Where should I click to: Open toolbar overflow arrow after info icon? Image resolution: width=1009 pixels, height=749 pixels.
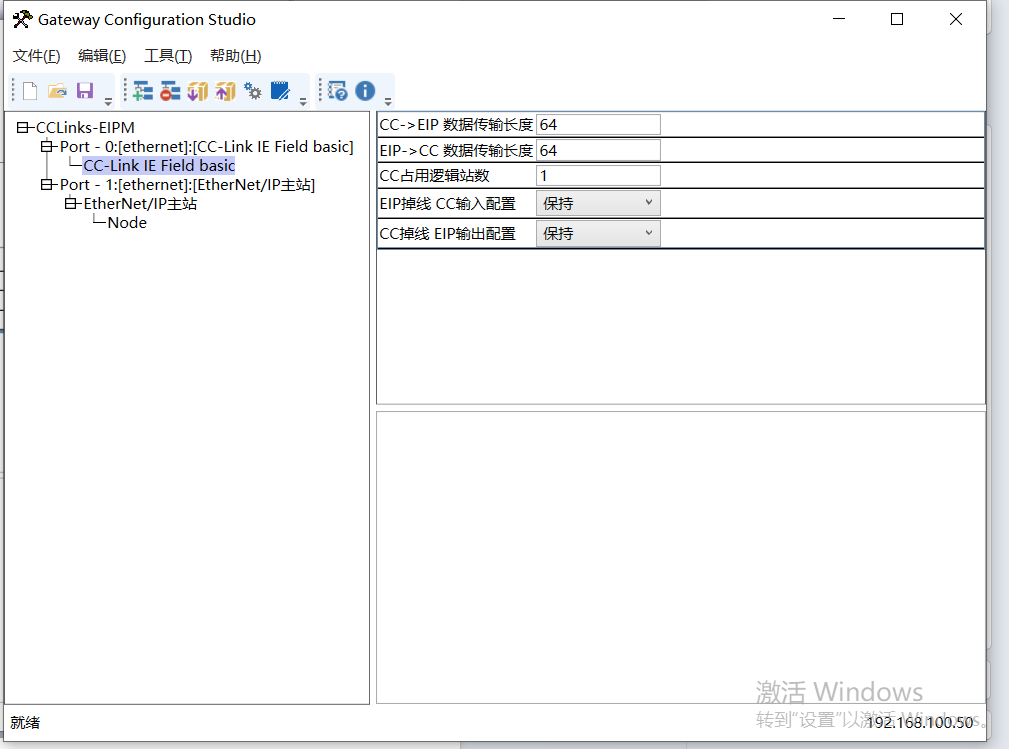[x=388, y=102]
